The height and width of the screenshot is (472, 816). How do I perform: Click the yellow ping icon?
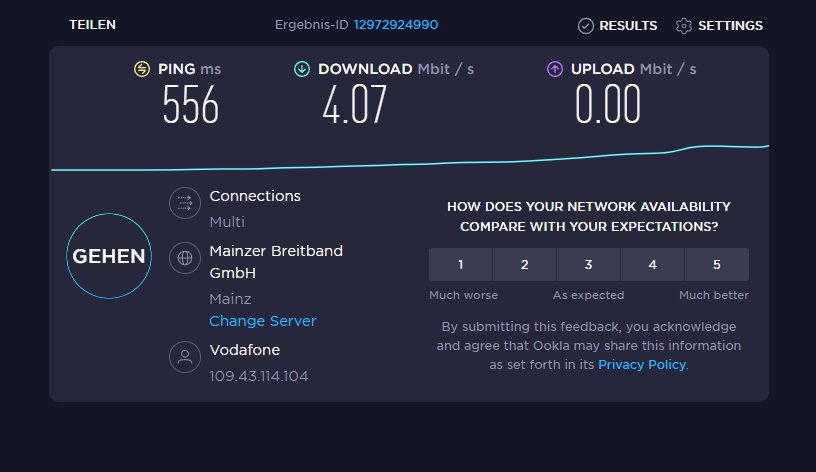pos(142,69)
